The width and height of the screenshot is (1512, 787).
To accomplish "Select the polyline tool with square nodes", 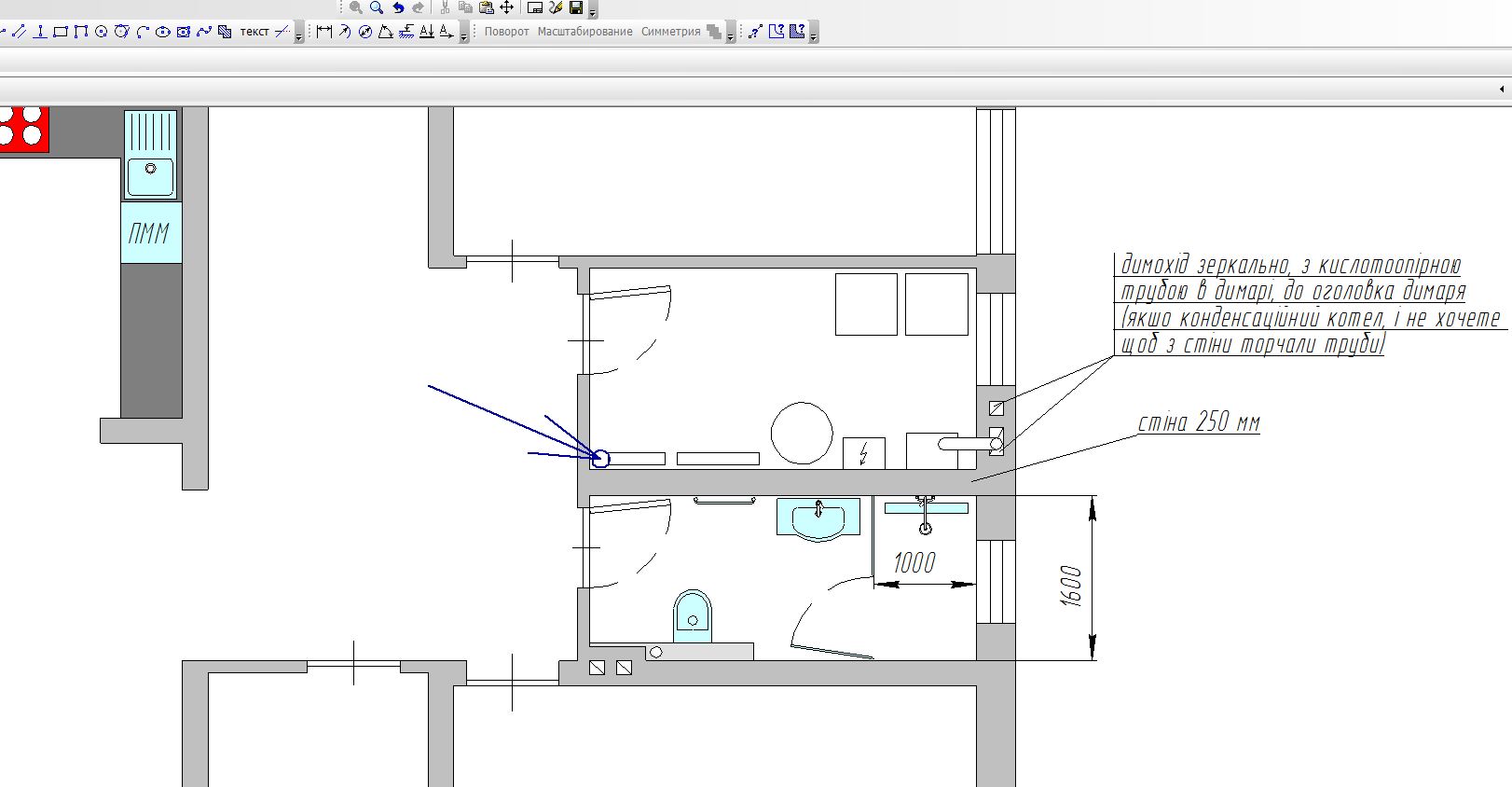I will (x=81, y=32).
